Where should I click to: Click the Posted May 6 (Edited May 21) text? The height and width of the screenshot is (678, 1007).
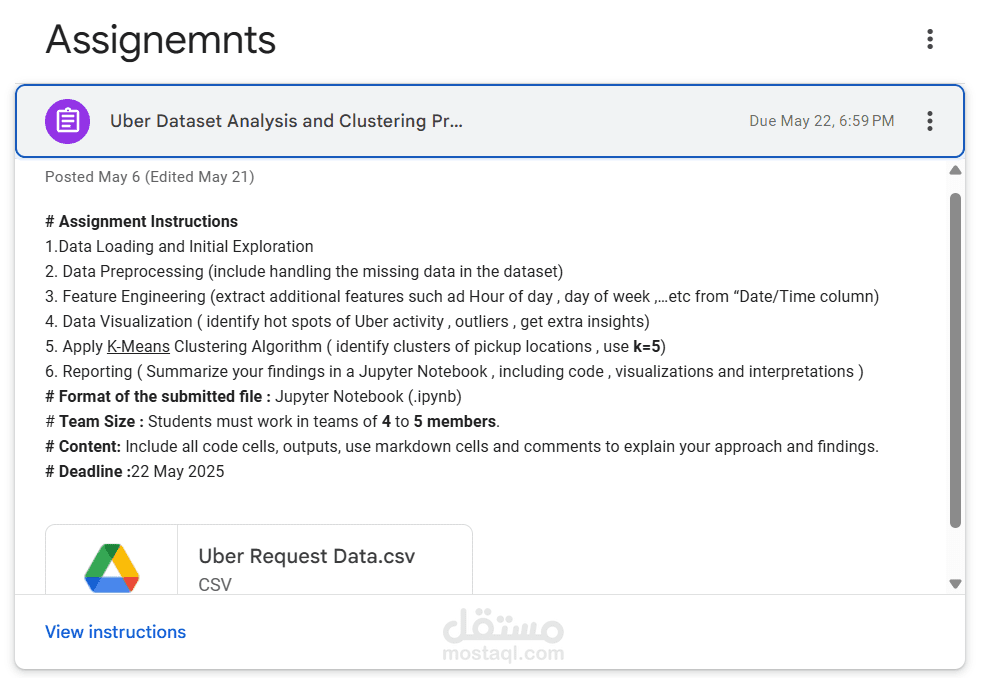150,177
